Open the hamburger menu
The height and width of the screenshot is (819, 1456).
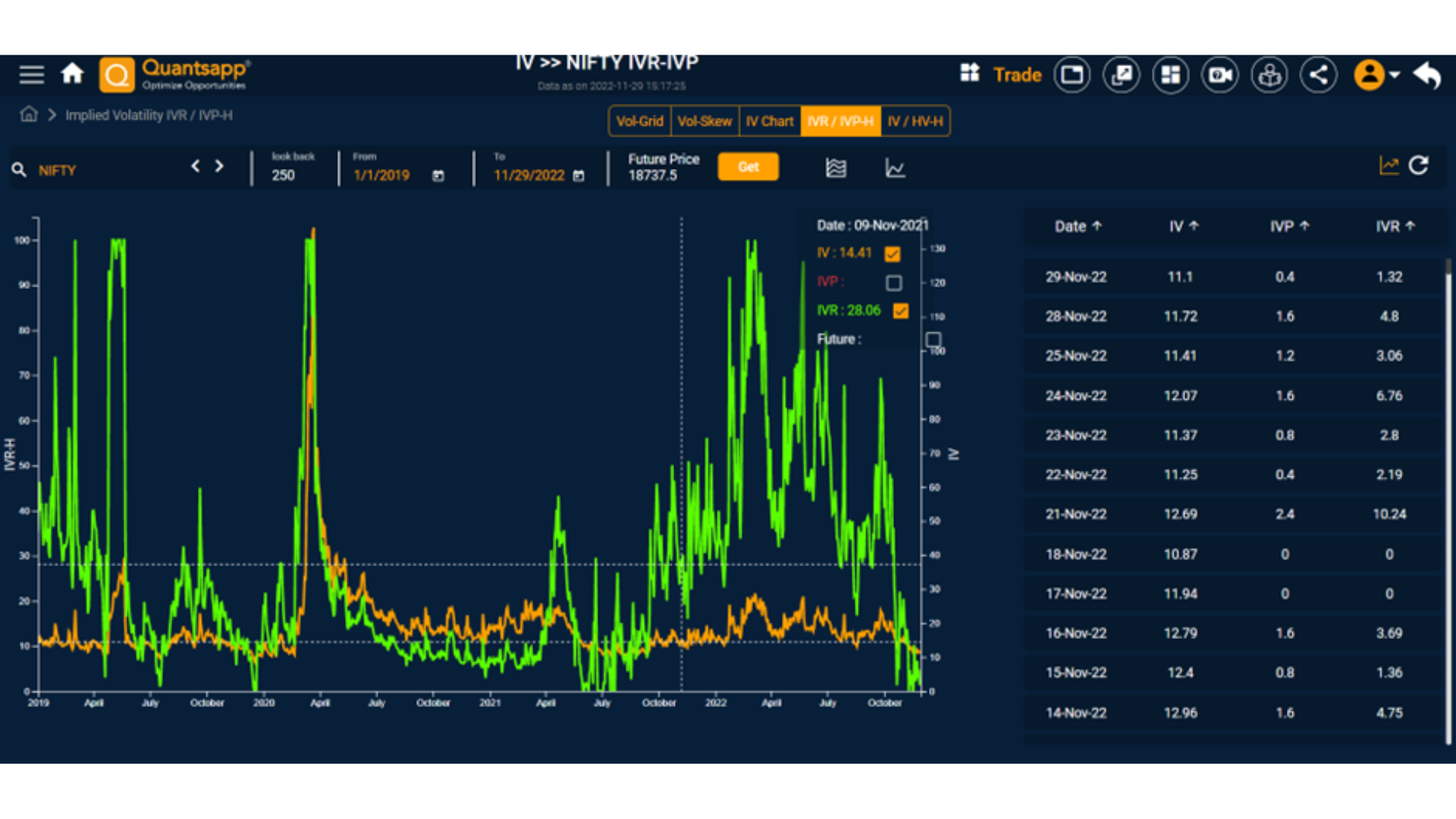[31, 74]
